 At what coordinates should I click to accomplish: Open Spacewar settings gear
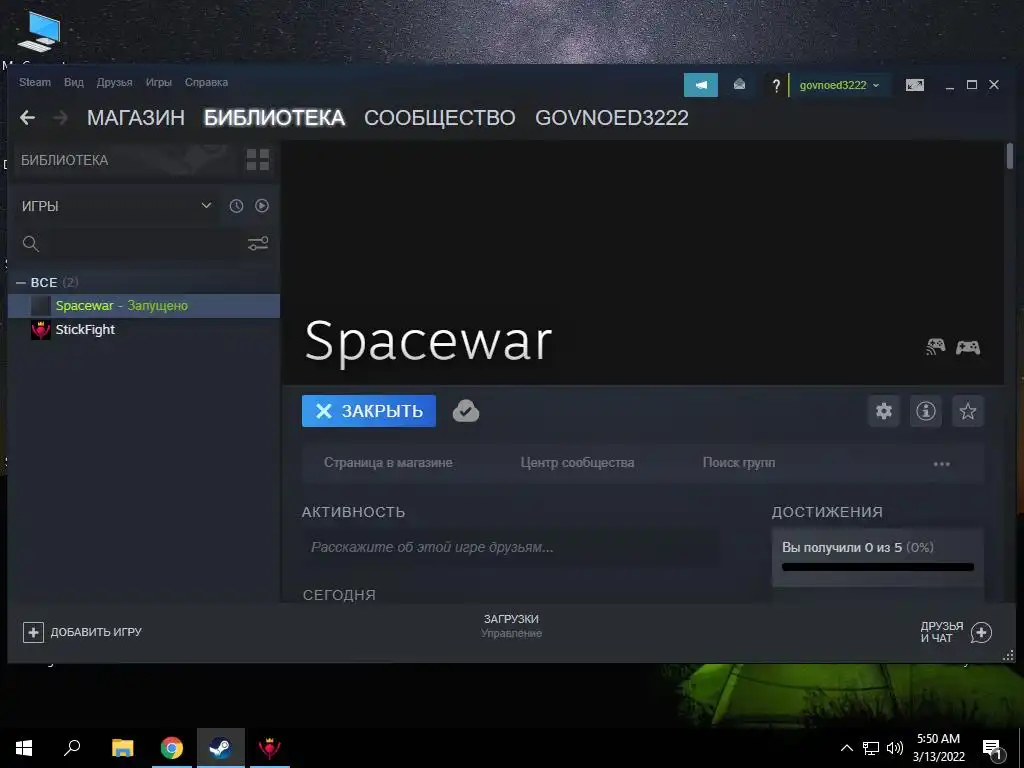click(884, 411)
